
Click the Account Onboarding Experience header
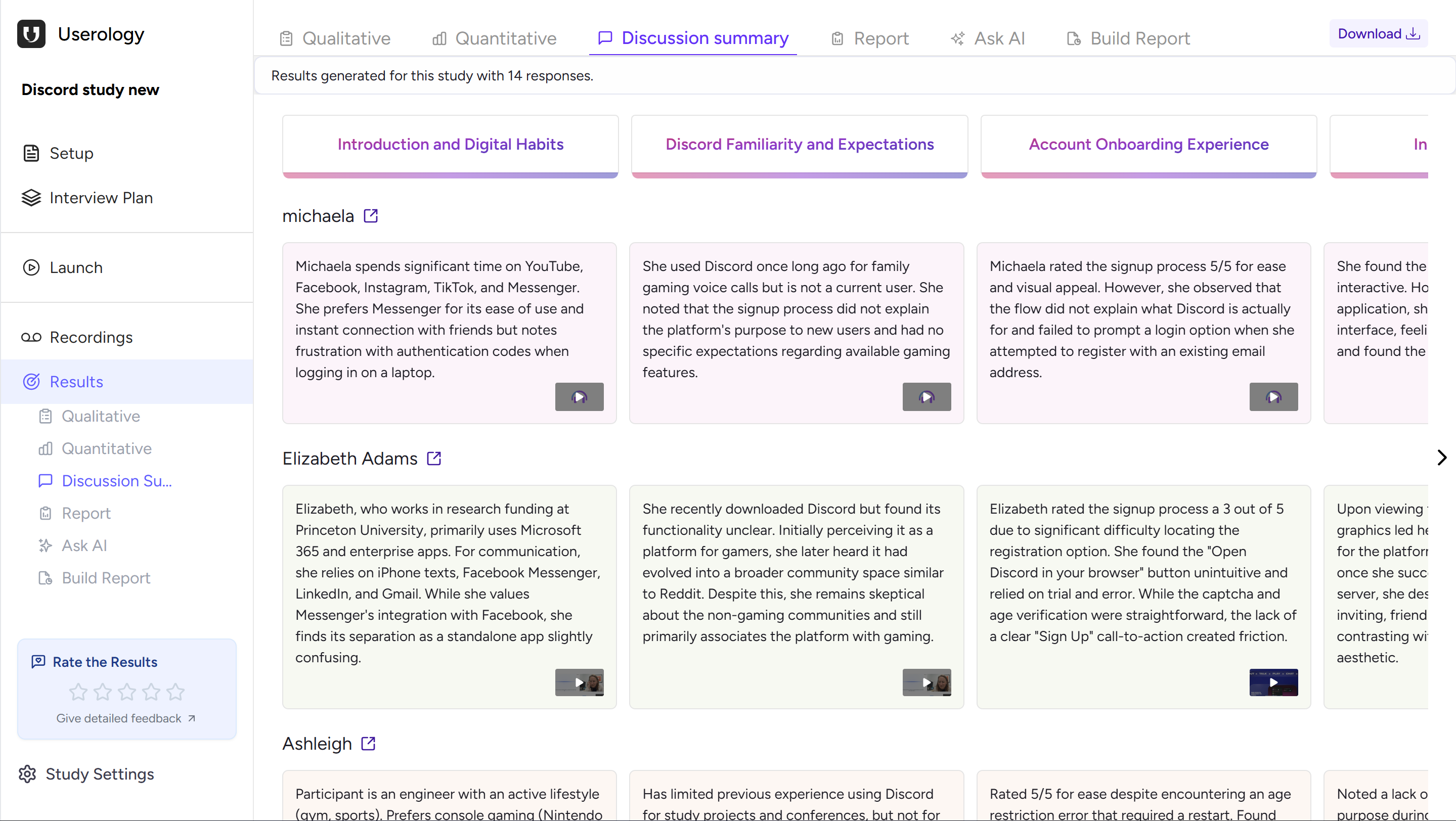click(x=1148, y=144)
